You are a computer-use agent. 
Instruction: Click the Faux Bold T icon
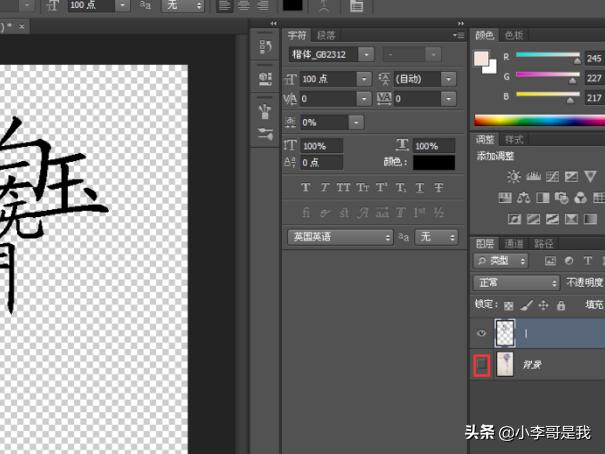click(x=306, y=187)
